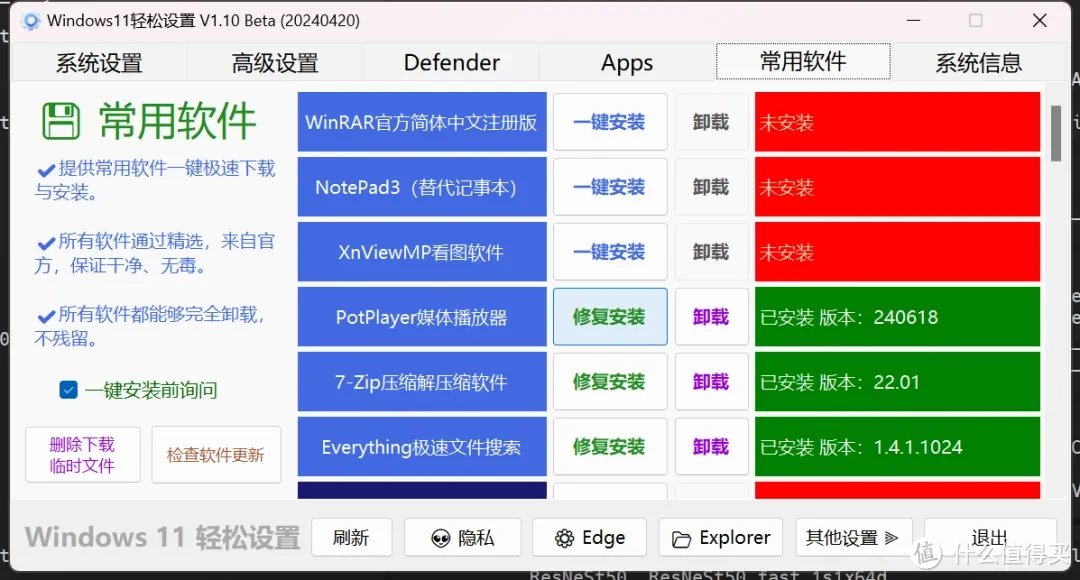This screenshot has width=1080, height=580.
Task: Click the 所有软件通过精选 description text
Action: coord(156,253)
